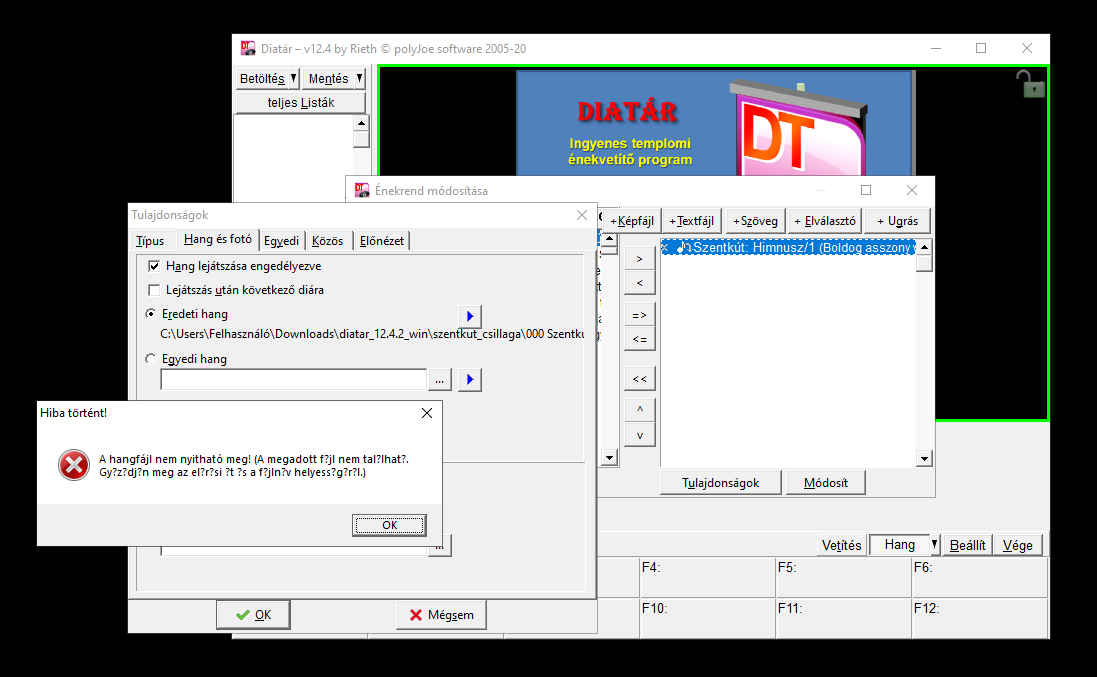
Task: Move item down with 'v' button
Action: pos(639,435)
